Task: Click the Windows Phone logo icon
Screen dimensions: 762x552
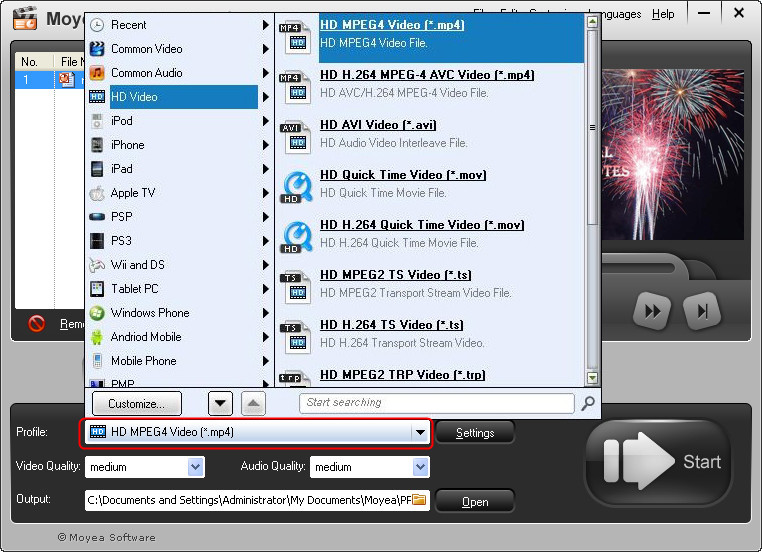Action: (97, 313)
